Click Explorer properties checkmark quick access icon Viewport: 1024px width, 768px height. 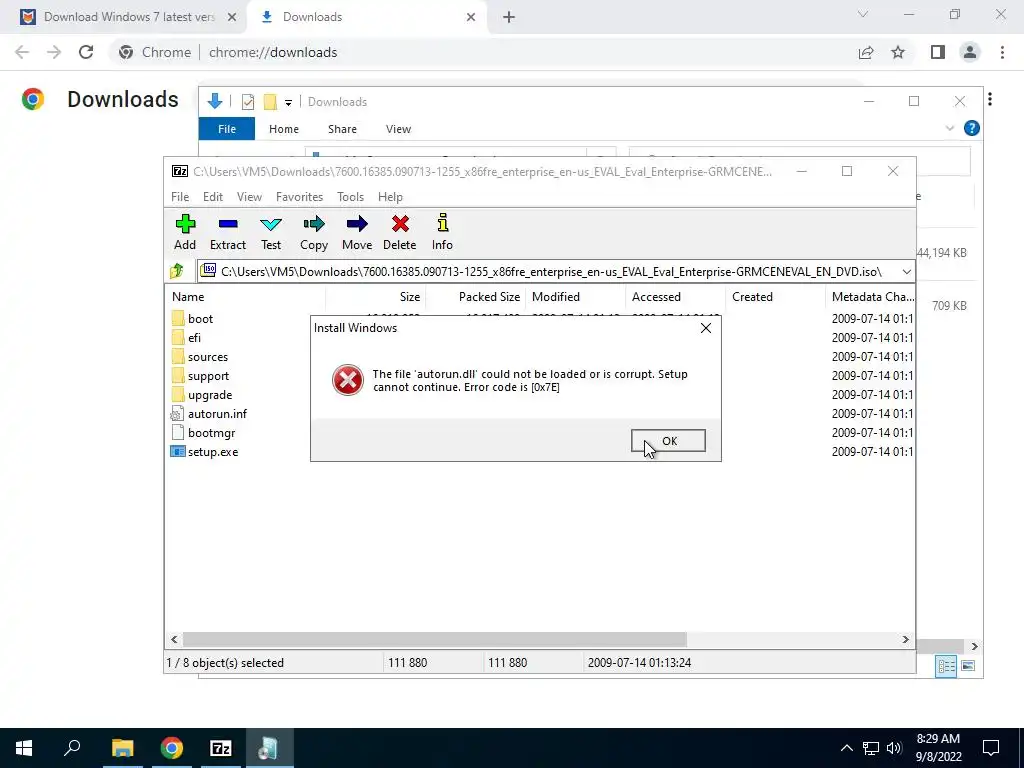tap(248, 102)
